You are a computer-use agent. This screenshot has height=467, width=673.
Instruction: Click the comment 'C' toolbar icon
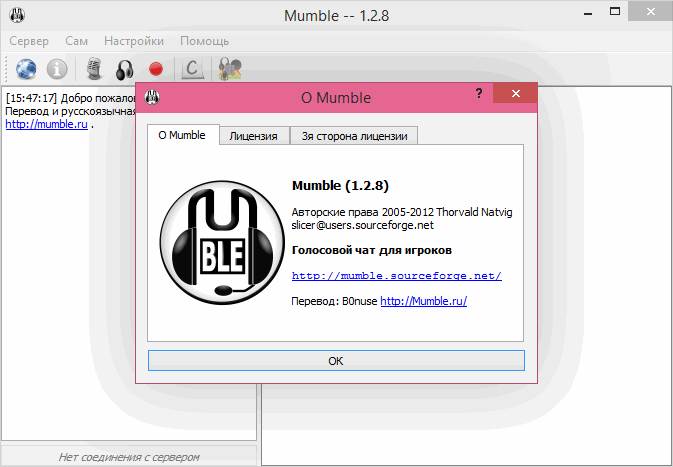click(x=192, y=69)
